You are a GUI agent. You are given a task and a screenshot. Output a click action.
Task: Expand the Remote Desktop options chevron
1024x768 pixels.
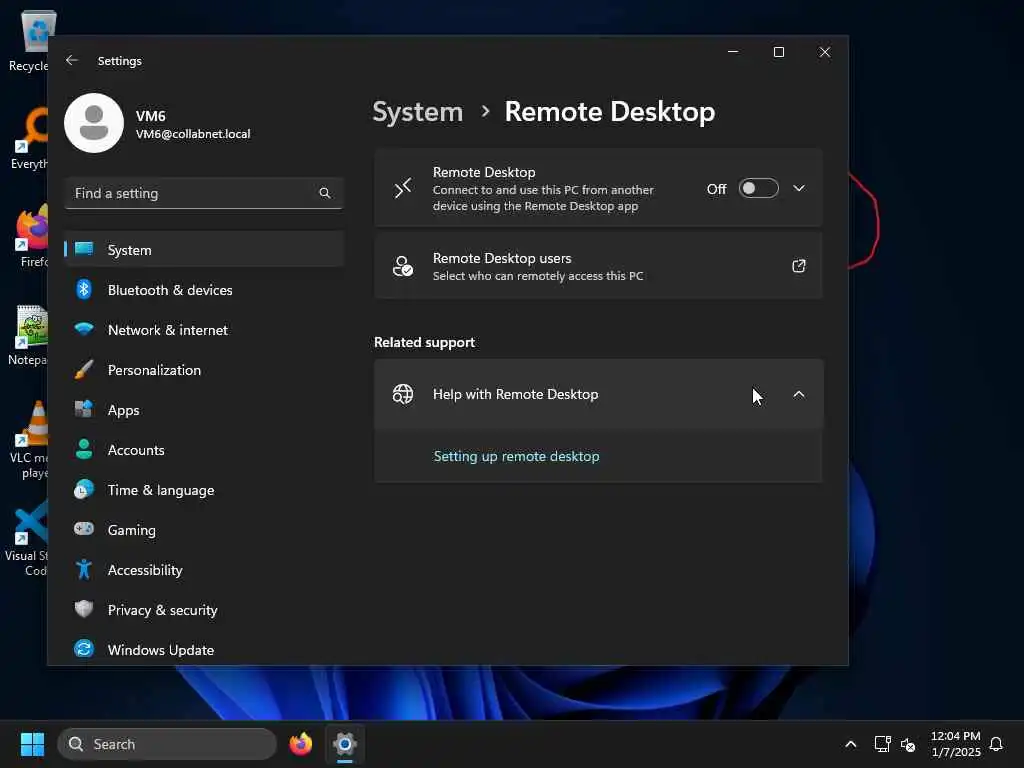click(x=799, y=188)
